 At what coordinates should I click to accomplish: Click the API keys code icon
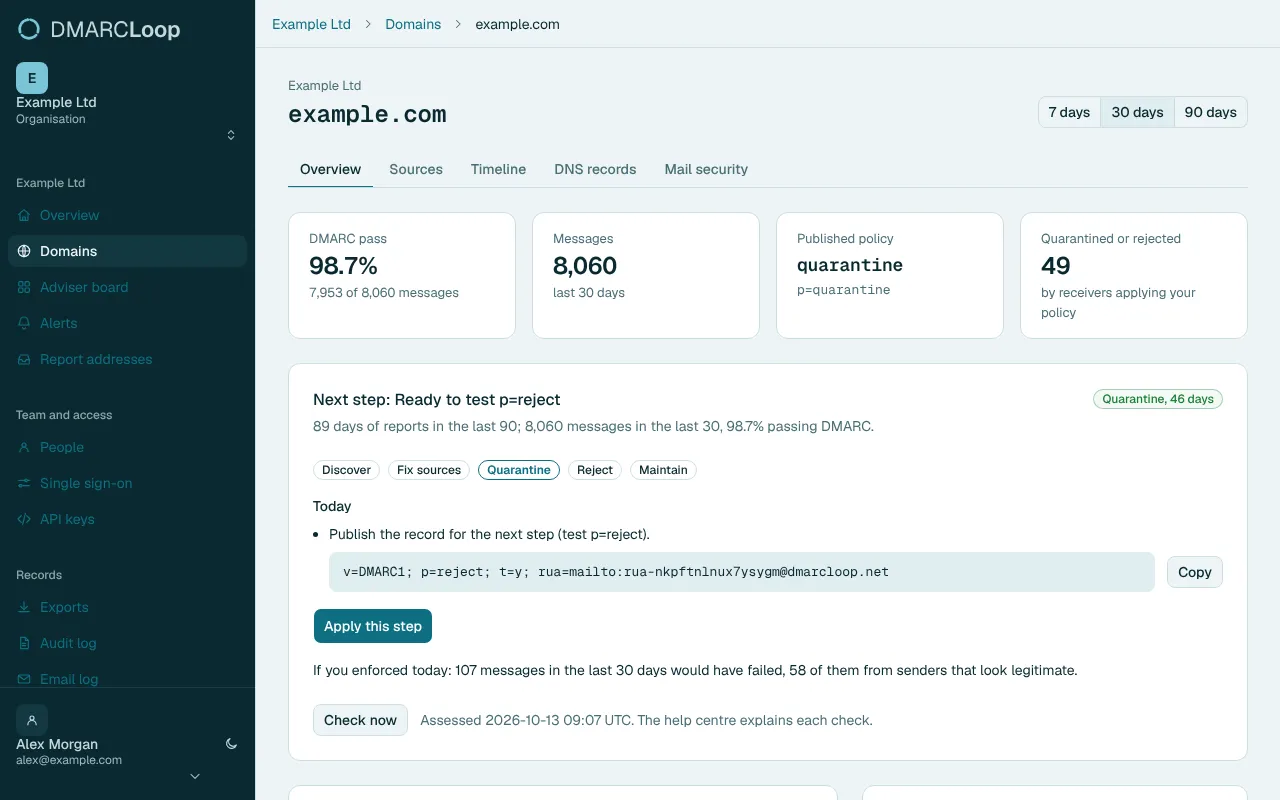click(24, 519)
